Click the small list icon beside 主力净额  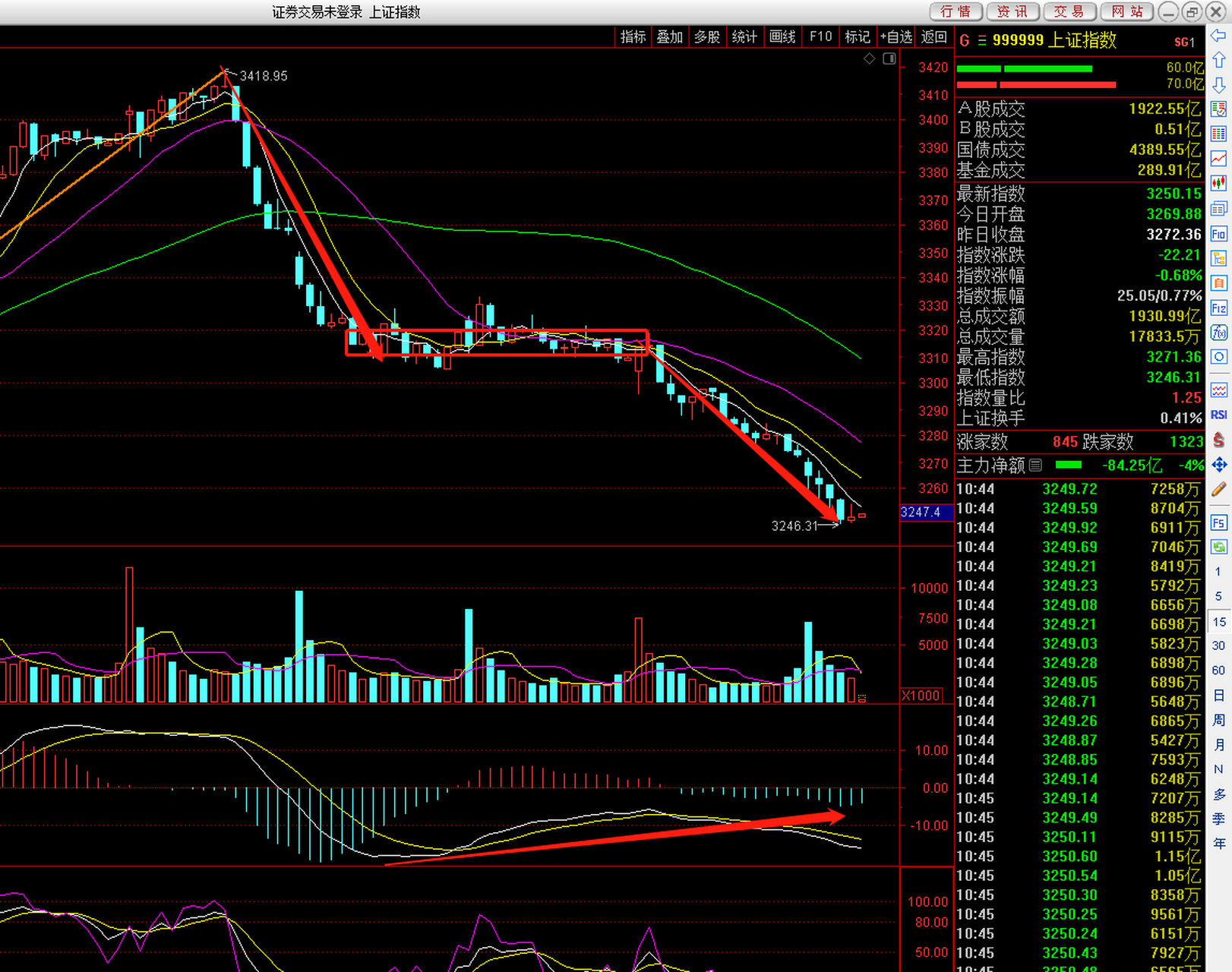click(1036, 465)
